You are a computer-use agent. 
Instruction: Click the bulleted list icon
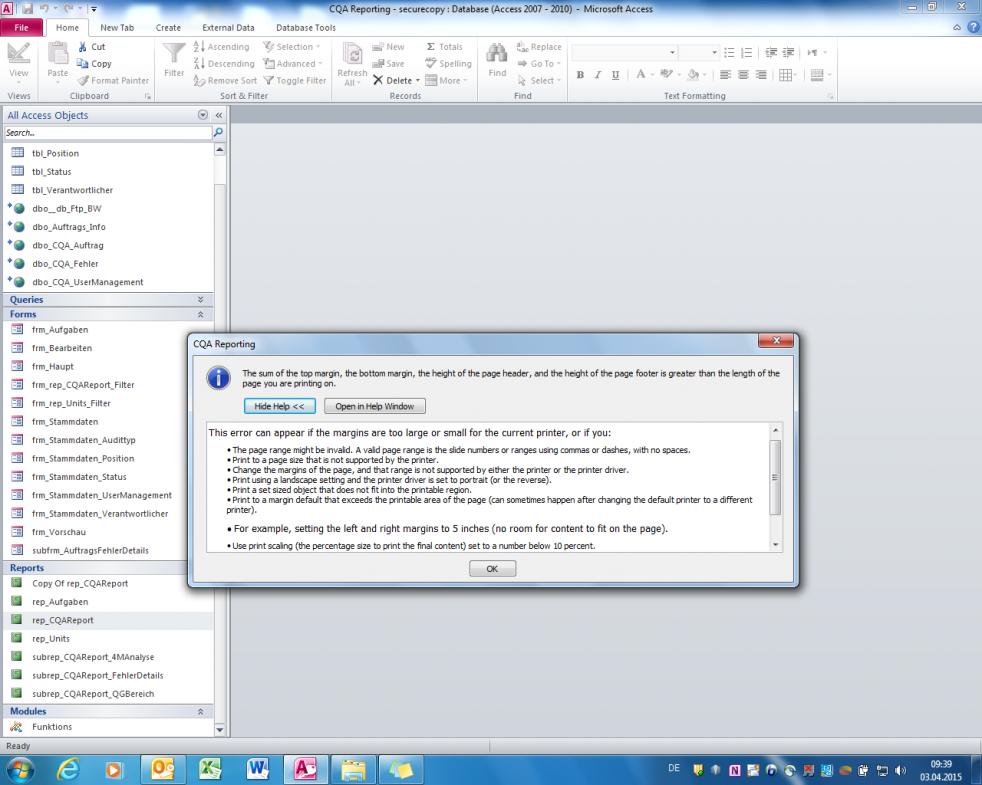coord(729,53)
